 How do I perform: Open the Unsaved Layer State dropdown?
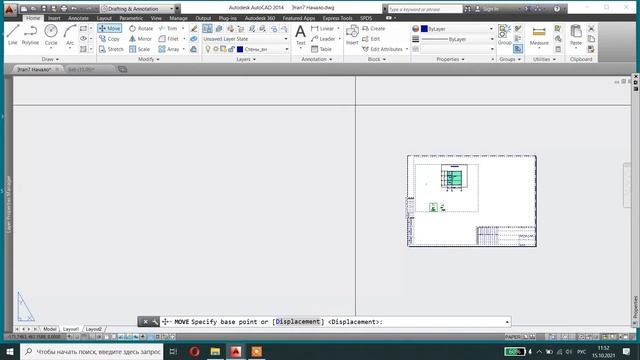246,39
